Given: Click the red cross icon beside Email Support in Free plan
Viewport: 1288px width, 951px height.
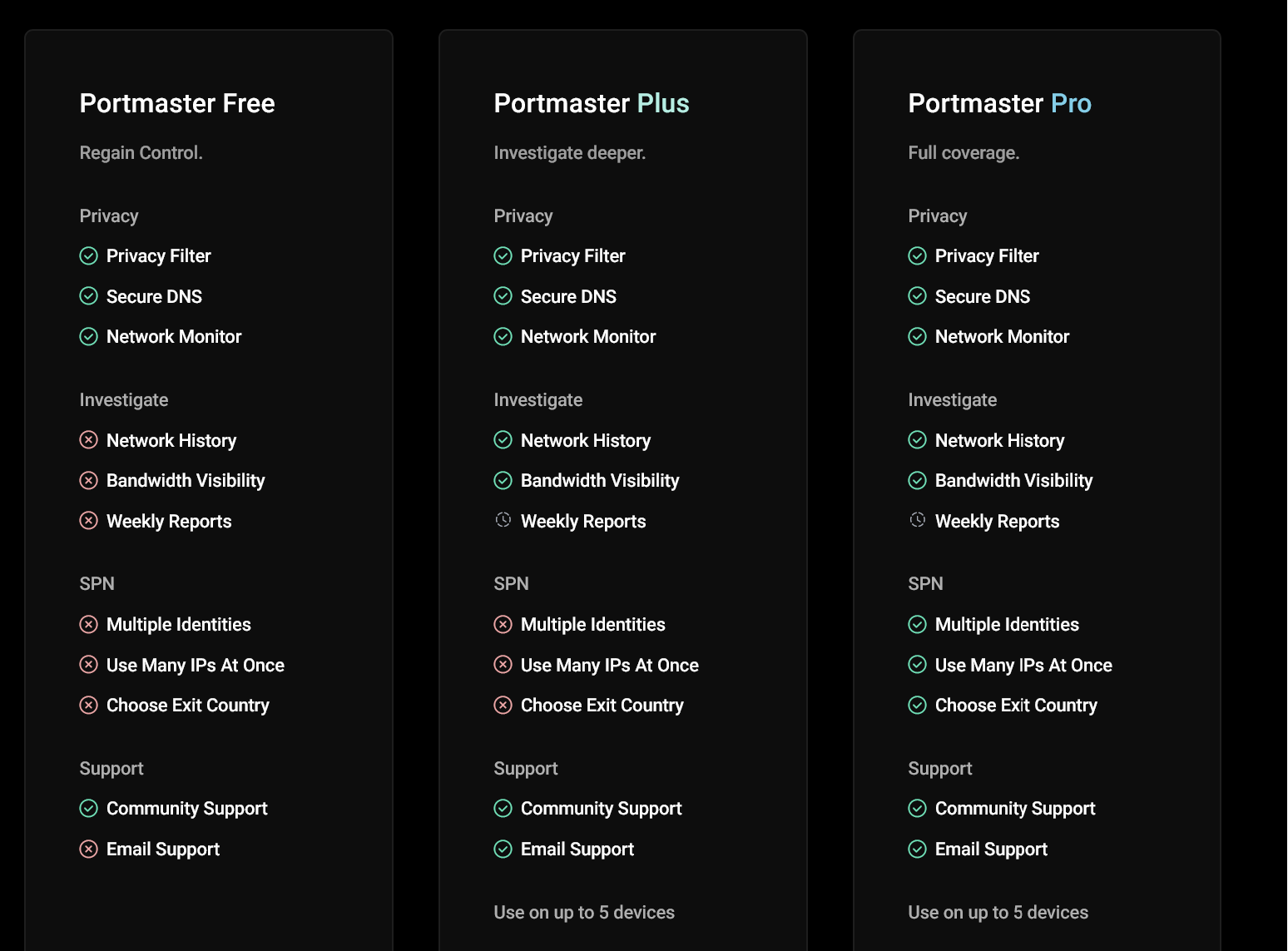Looking at the screenshot, I should [88, 849].
